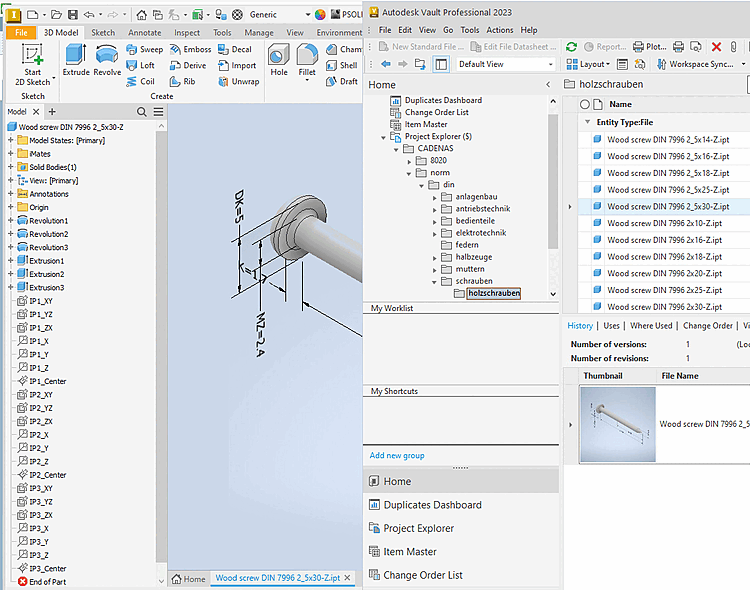Open the Default View dropdown

[505, 64]
